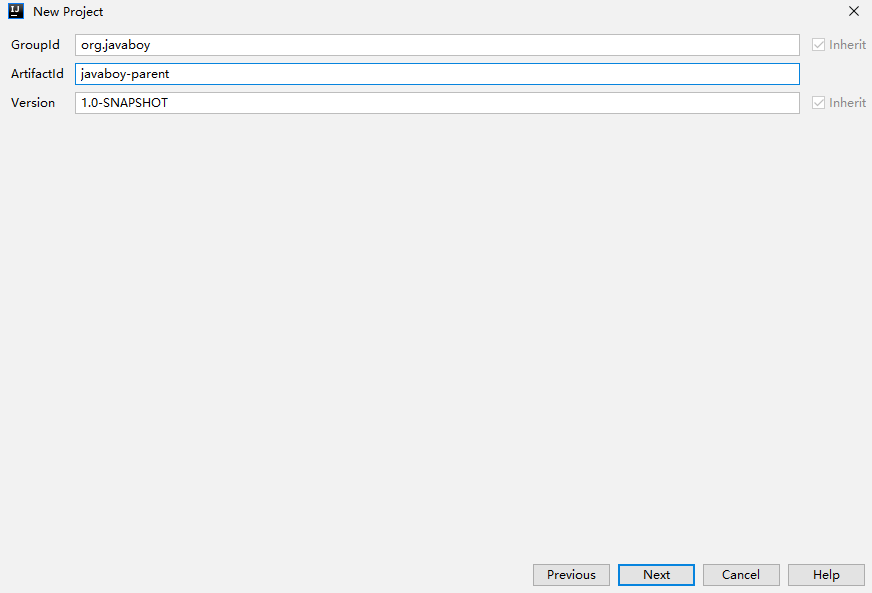Proceed with the Next button
This screenshot has width=872, height=593.
click(656, 575)
